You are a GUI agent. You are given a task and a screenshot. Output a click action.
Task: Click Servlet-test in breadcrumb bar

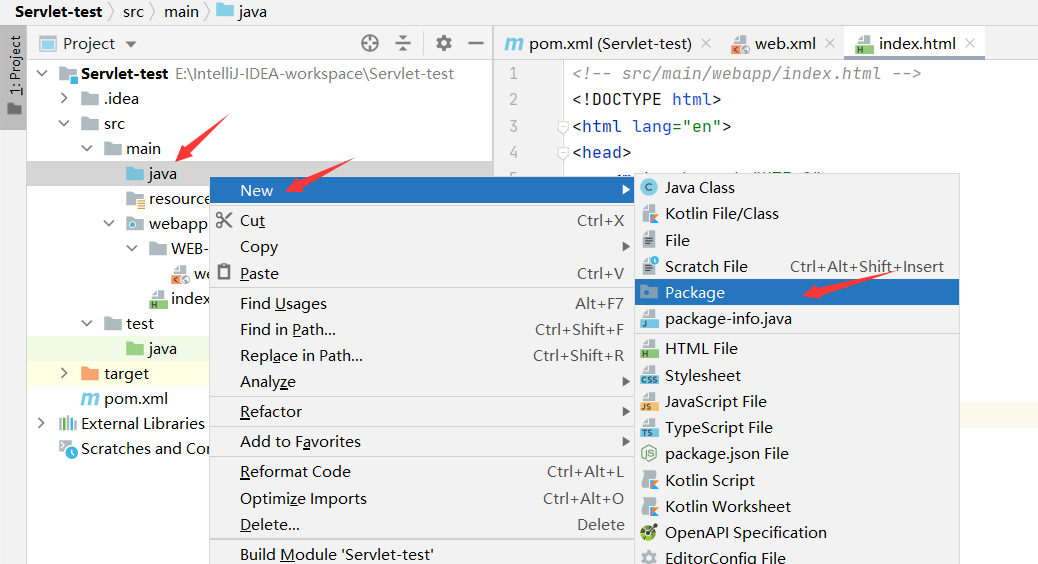pyautogui.click(x=58, y=11)
